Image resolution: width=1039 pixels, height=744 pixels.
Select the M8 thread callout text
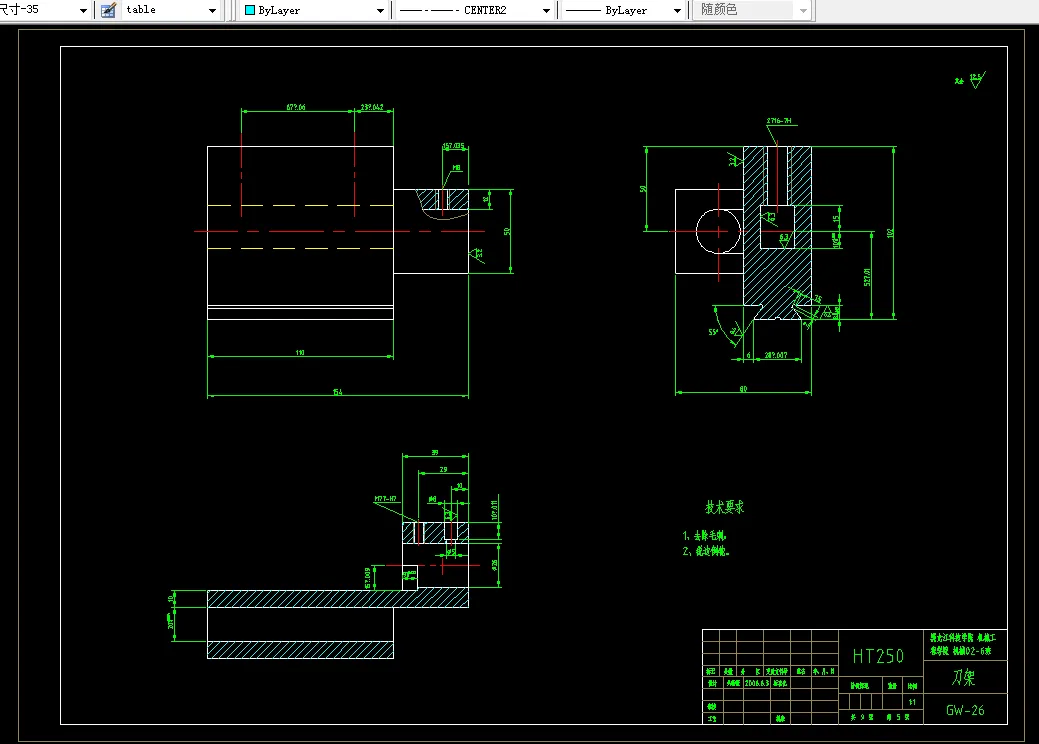coord(457,168)
